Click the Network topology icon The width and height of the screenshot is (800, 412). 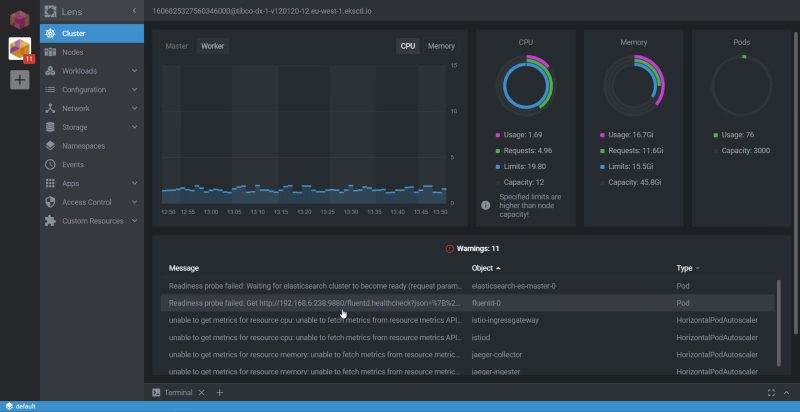[x=50, y=109]
